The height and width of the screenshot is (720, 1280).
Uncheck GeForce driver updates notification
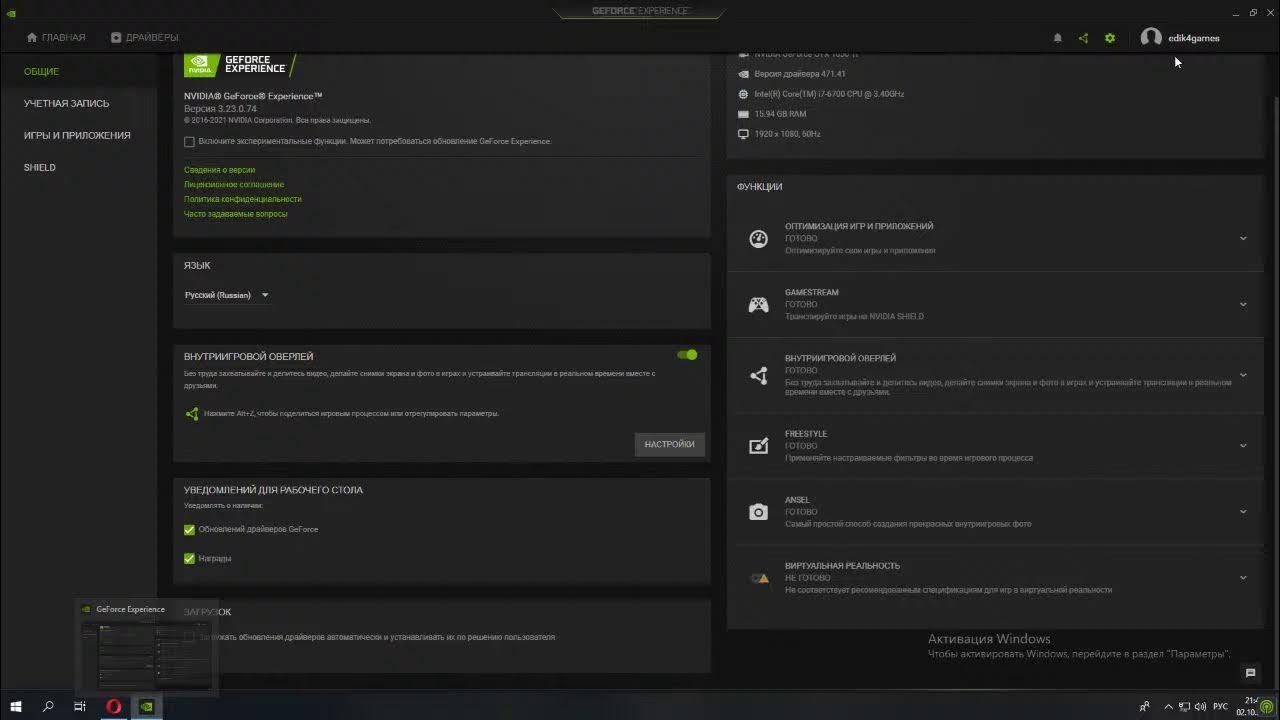(189, 530)
